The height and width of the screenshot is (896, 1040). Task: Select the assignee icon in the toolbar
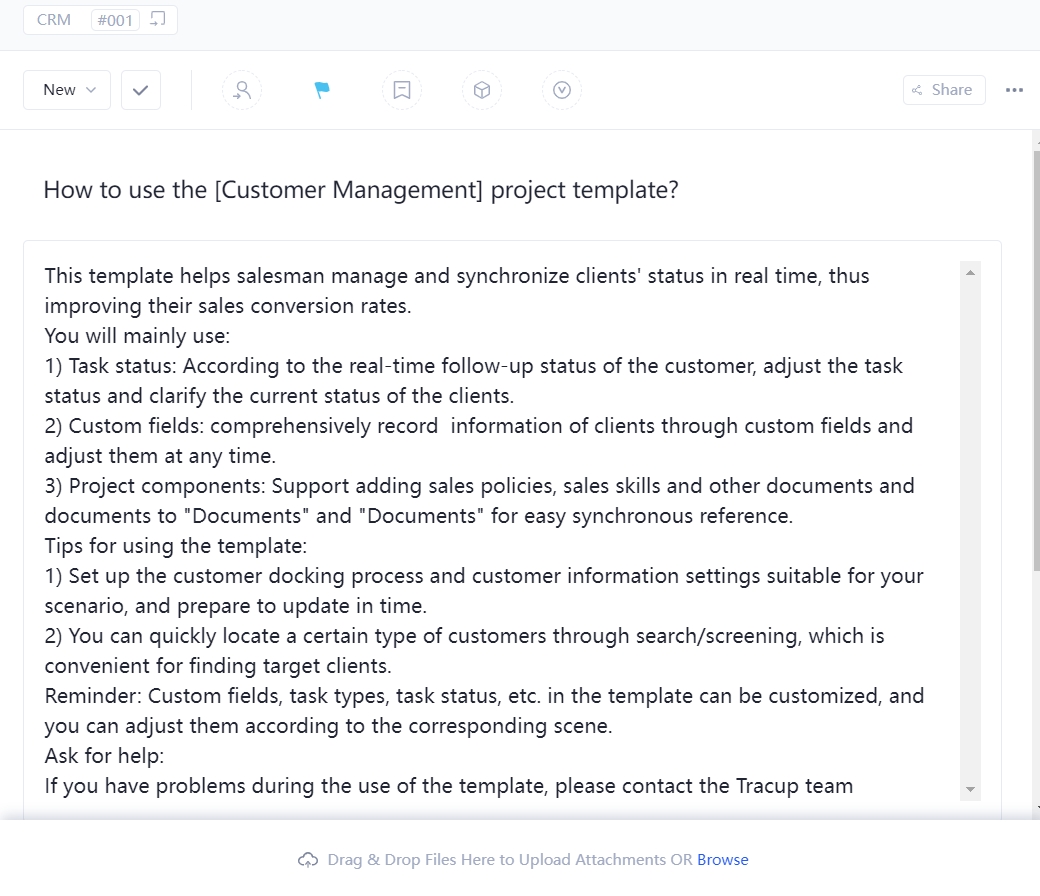coord(242,89)
